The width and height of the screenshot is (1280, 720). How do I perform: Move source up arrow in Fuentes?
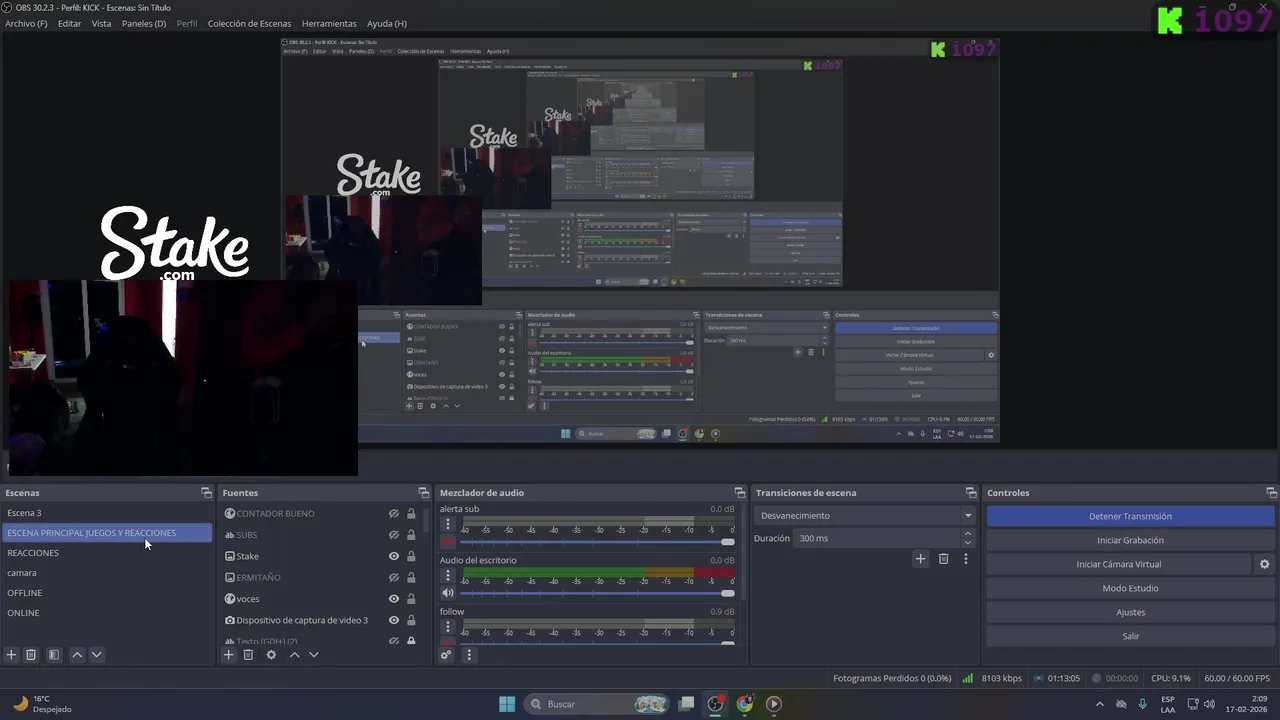[x=294, y=655]
